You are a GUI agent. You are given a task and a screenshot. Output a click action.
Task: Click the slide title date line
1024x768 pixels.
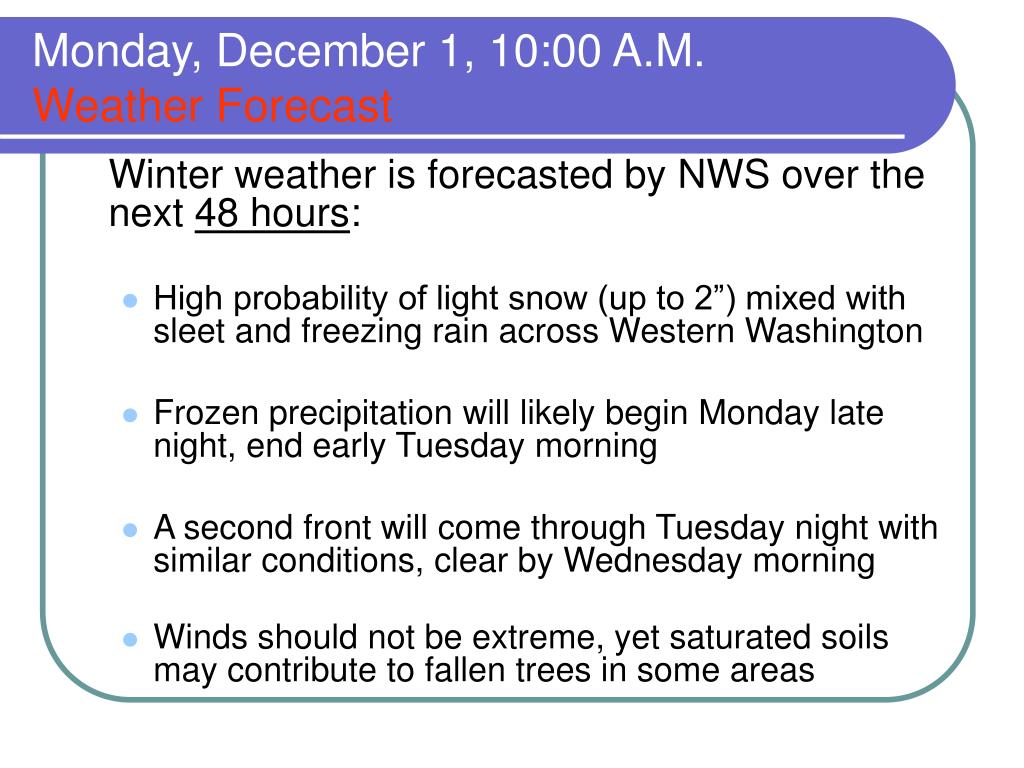click(x=368, y=51)
